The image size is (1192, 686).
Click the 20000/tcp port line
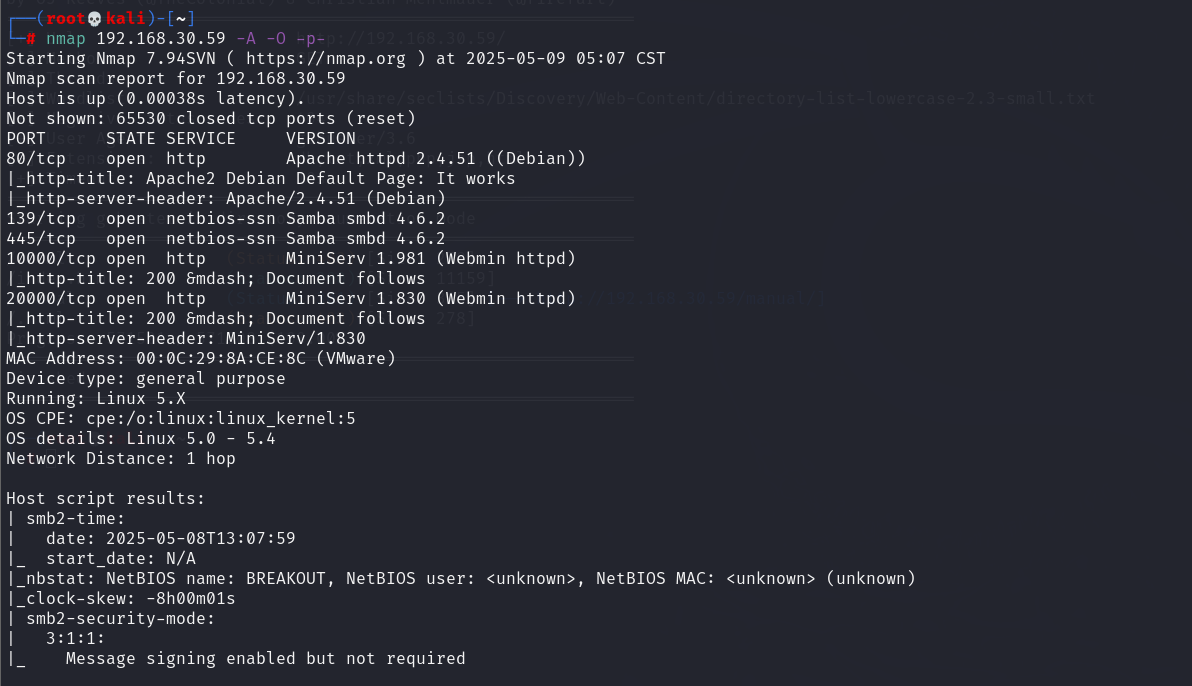pyautogui.click(x=291, y=298)
